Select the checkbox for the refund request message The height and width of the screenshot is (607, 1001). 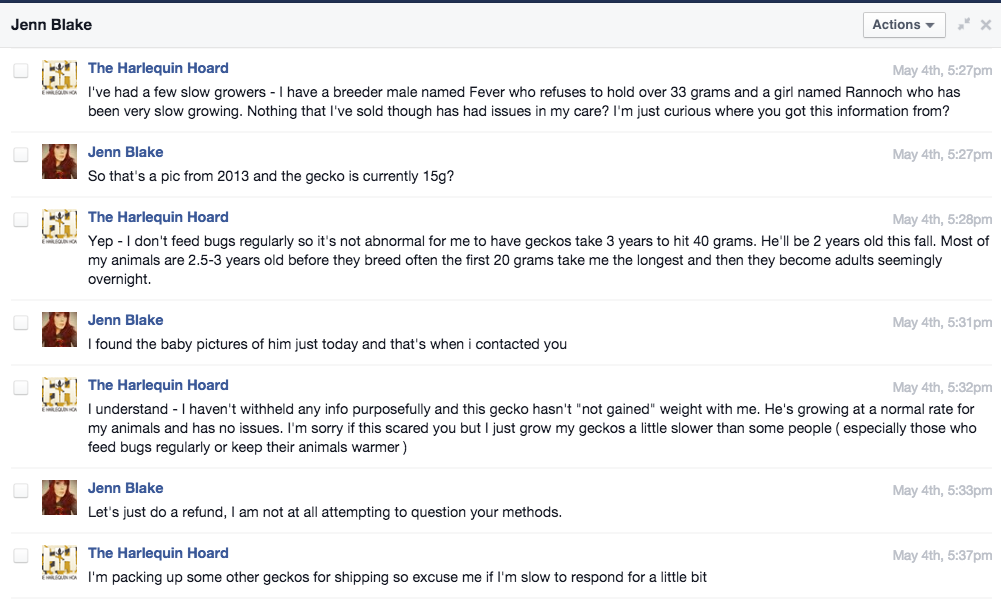pyautogui.click(x=21, y=490)
